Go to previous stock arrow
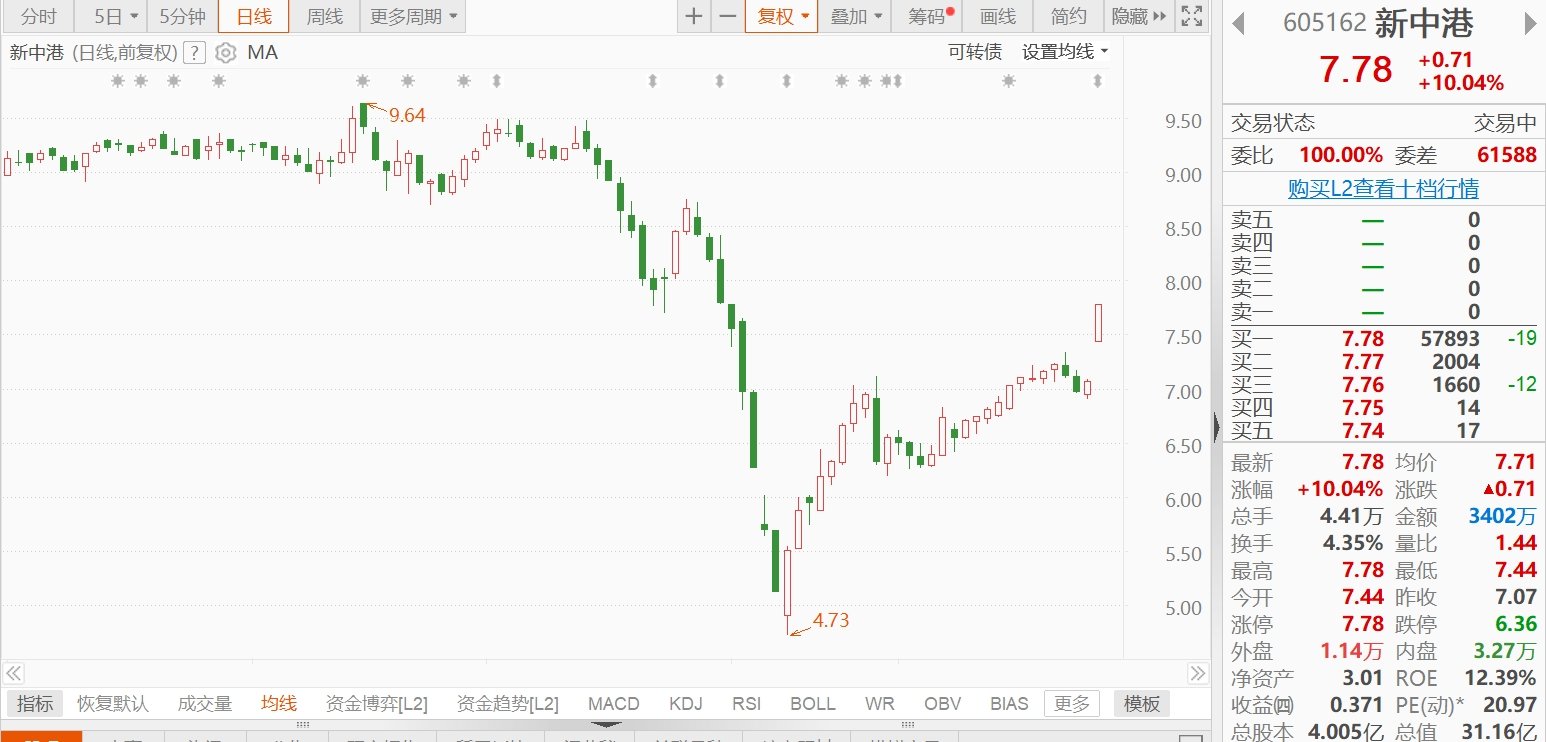 [1238, 23]
